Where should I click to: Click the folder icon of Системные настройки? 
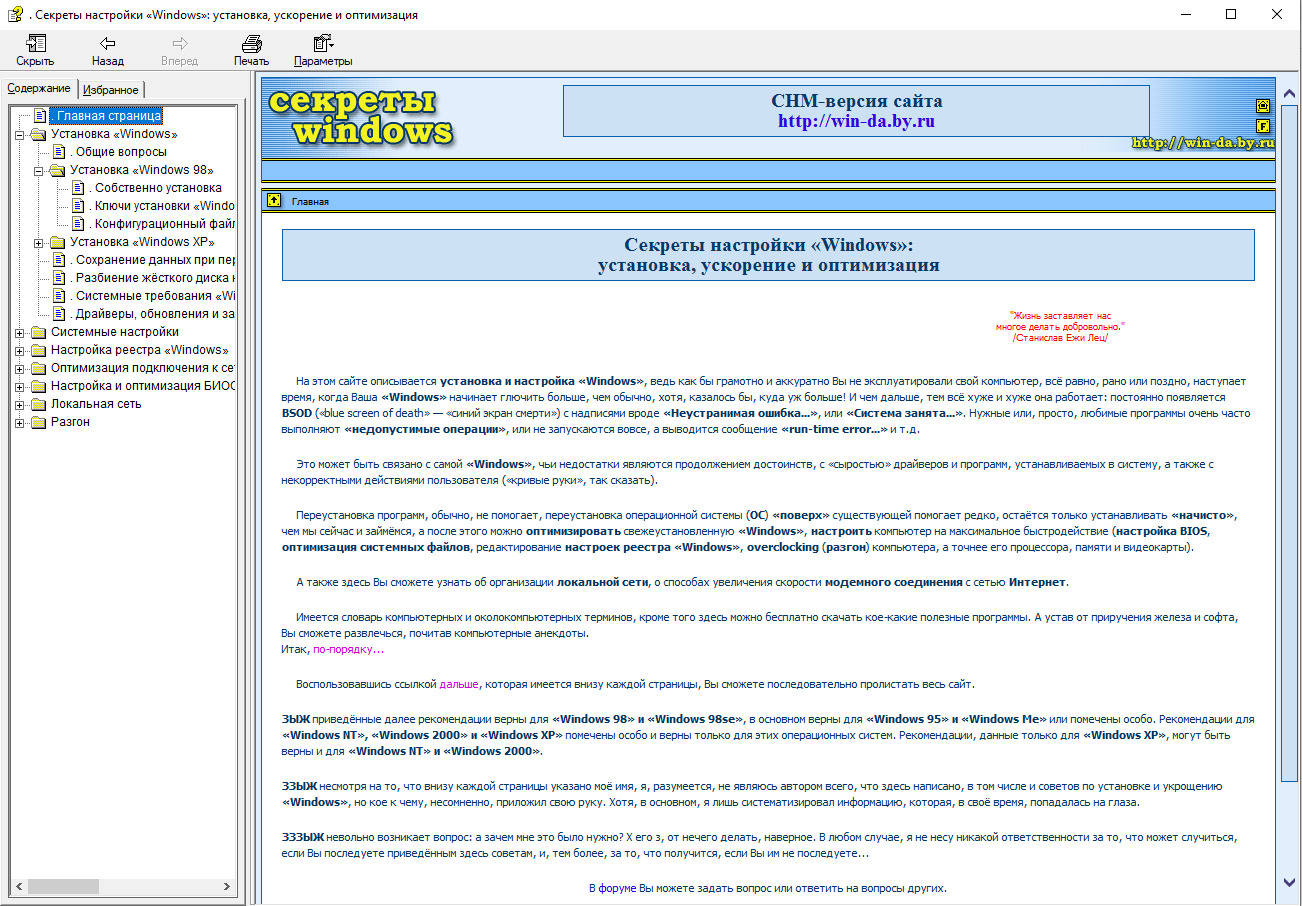pyautogui.click(x=40, y=332)
